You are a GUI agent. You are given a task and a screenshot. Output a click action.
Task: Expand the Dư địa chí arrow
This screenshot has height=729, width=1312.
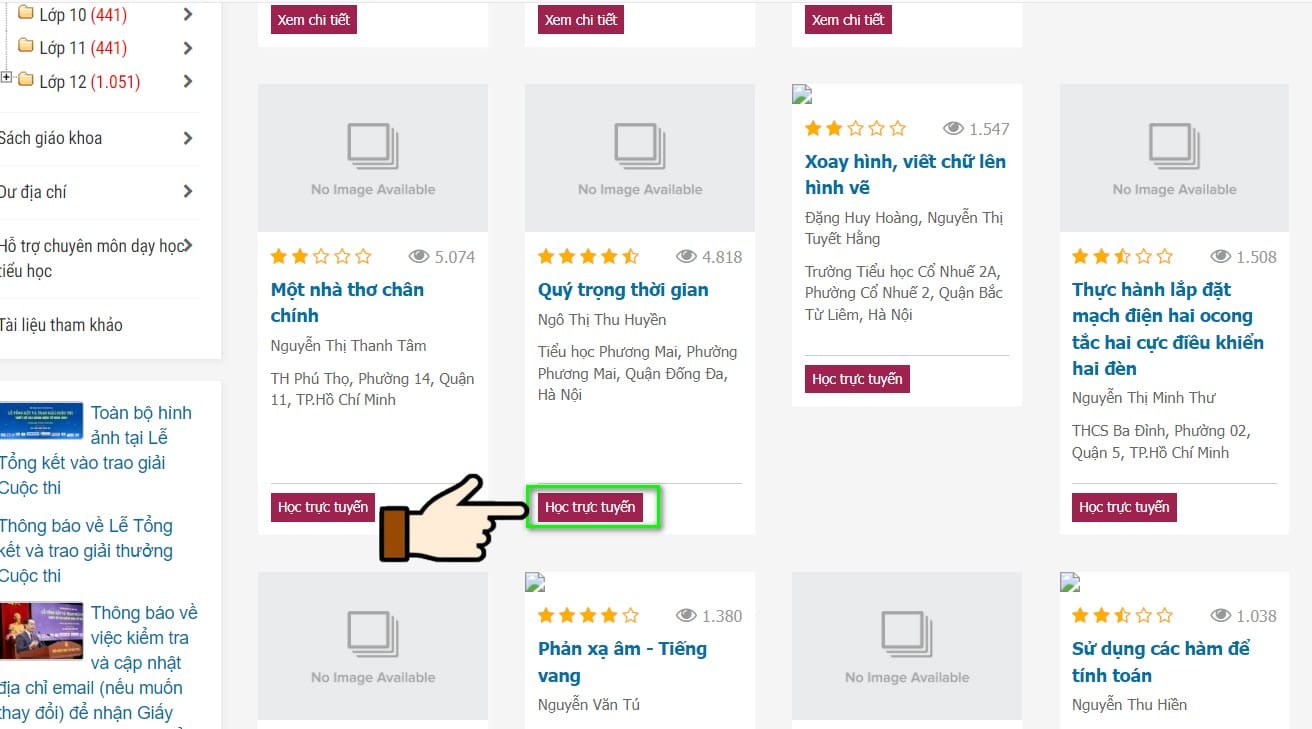tap(187, 191)
